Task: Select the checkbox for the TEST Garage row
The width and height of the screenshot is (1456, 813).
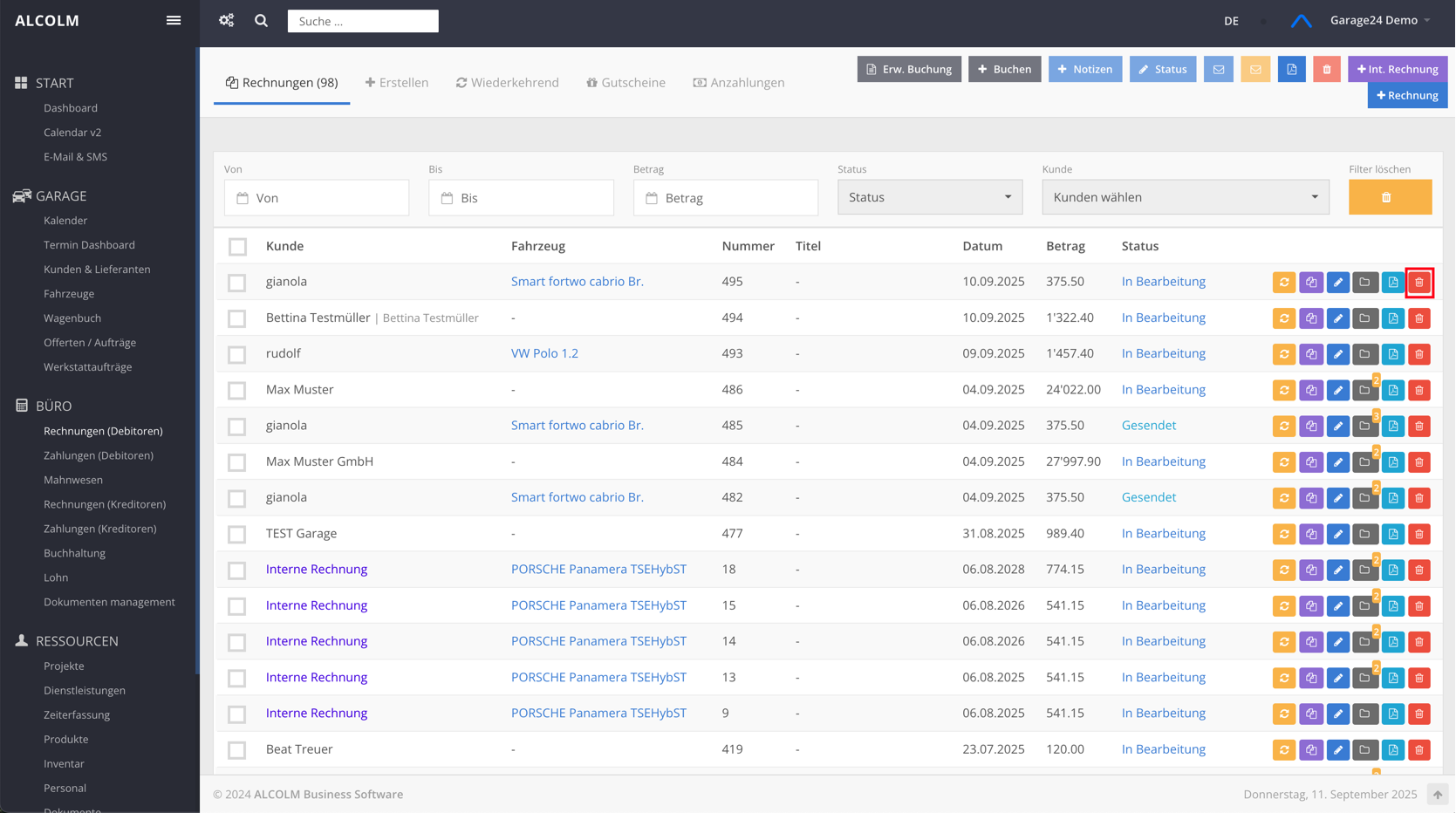Action: point(237,534)
